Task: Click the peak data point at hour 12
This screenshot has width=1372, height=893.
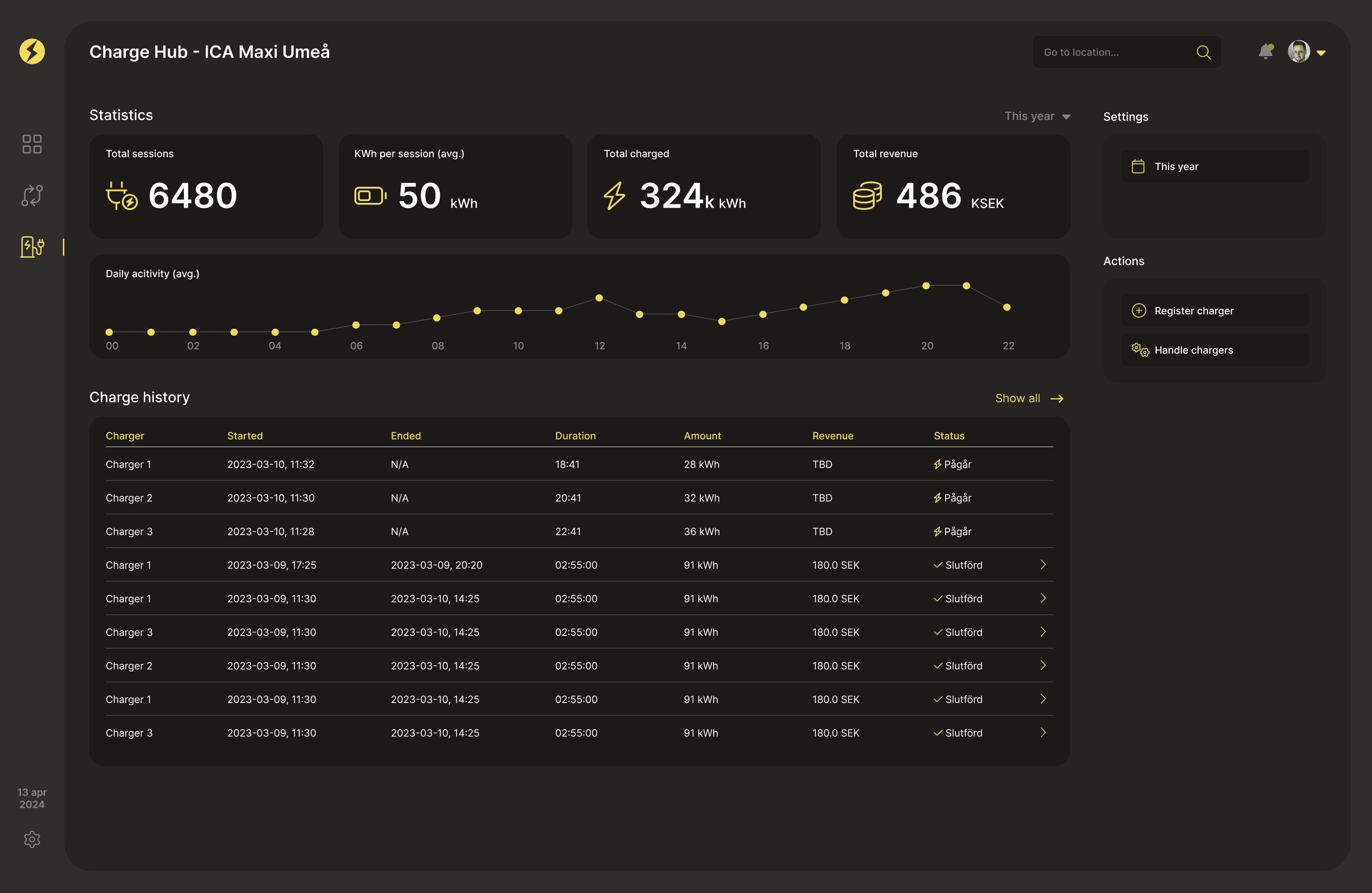Action: tap(599, 298)
